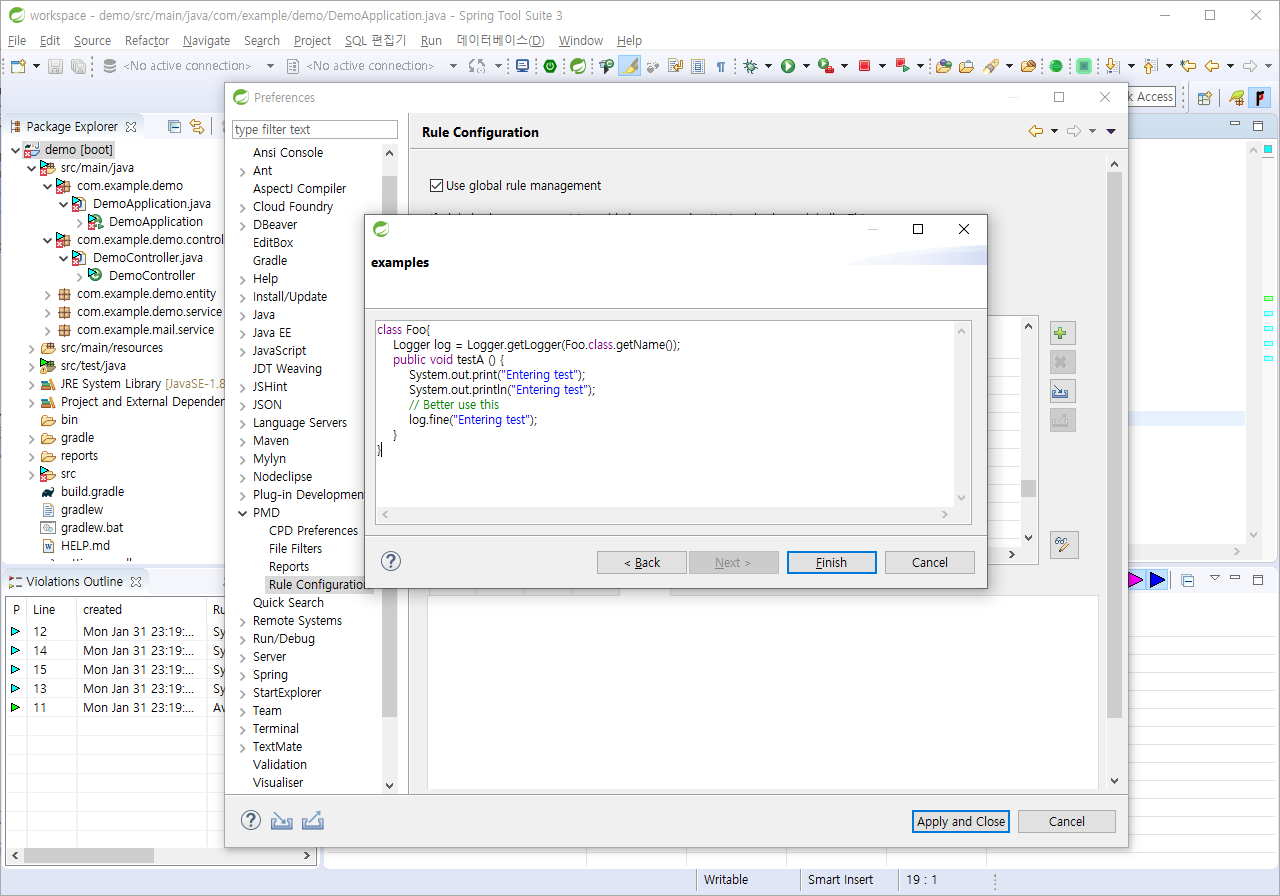The image size is (1280, 896).
Task: Click Collapse All in Package Explorer
Action: pyautogui.click(x=174, y=126)
